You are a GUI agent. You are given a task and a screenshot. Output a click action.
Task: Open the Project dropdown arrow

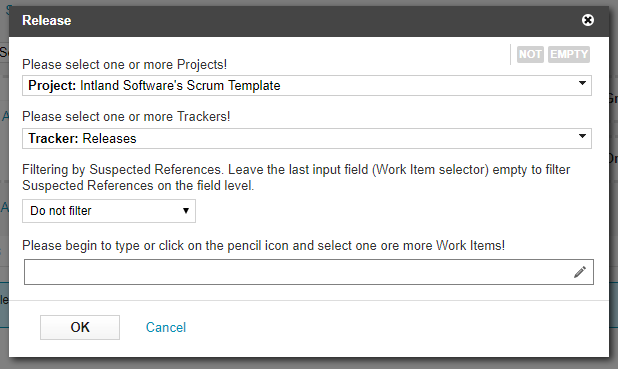582,83
